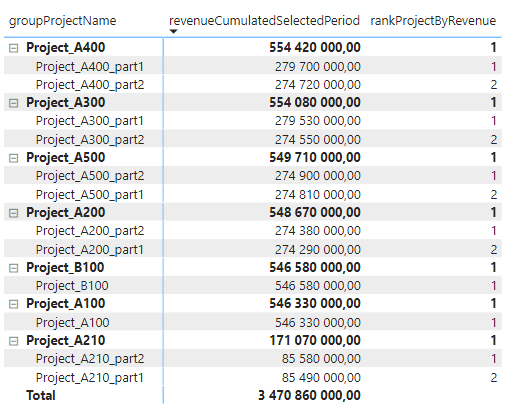Click the Total row label

point(41,396)
